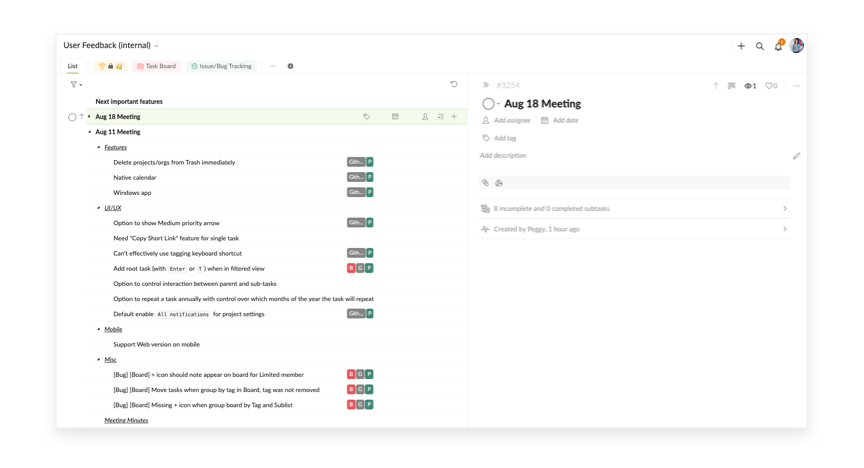Expand the 8 incomplete subtasks row

point(634,209)
